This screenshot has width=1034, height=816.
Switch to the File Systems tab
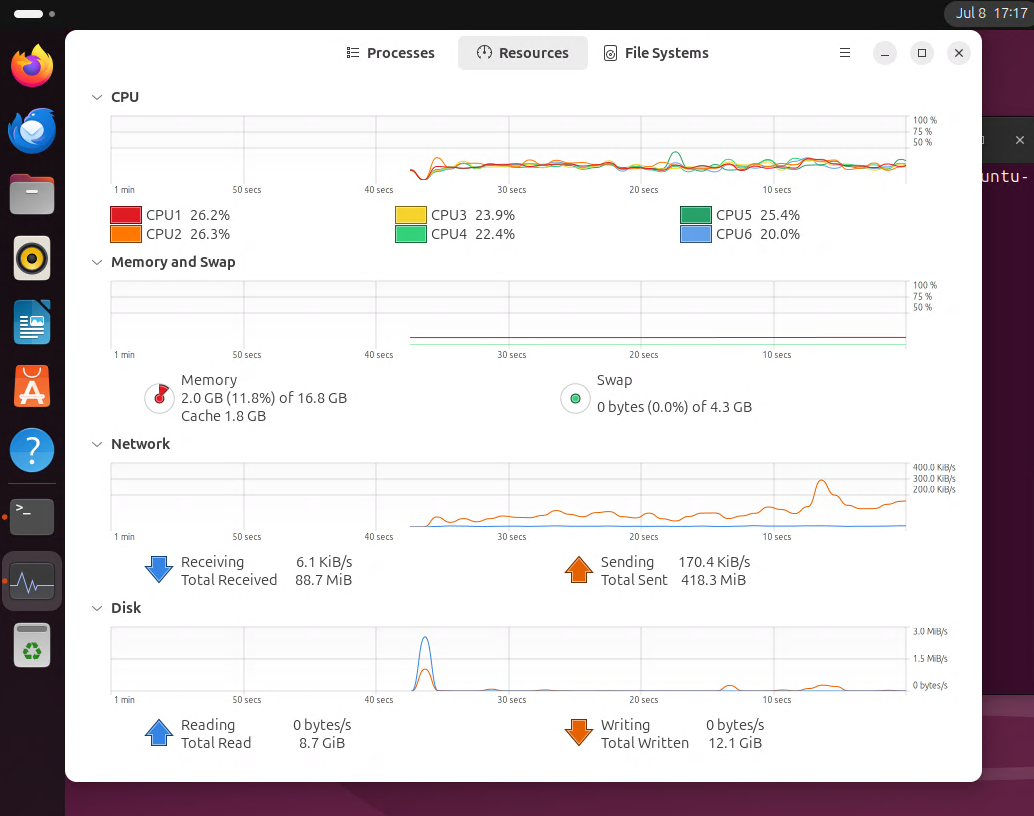tap(656, 53)
